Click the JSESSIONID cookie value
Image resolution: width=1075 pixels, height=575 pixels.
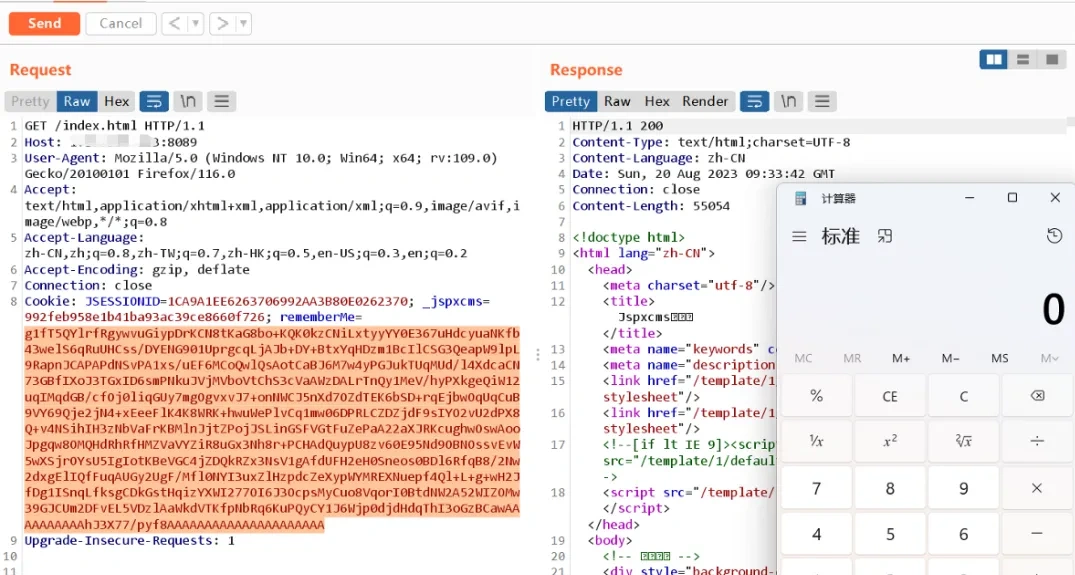tap(288, 301)
